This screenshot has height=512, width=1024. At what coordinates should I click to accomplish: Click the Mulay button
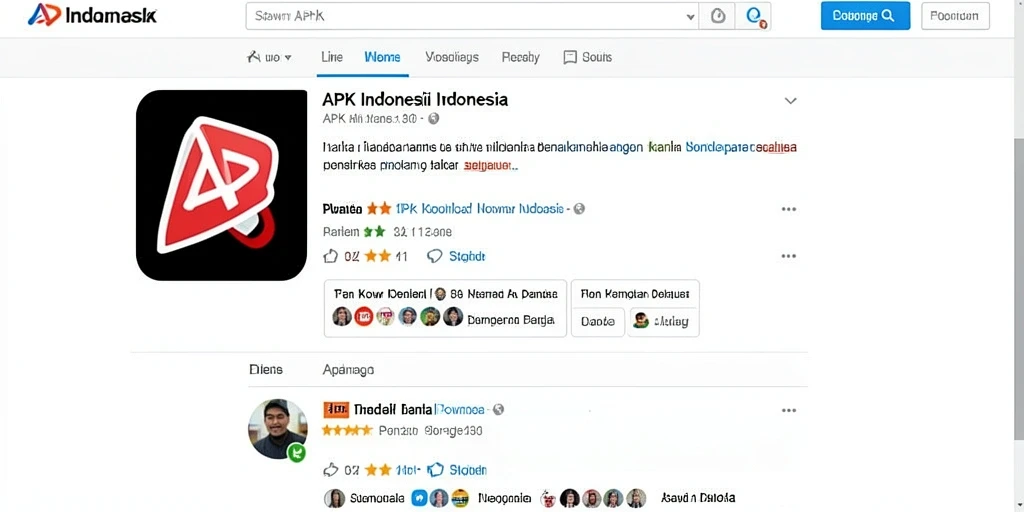point(663,322)
